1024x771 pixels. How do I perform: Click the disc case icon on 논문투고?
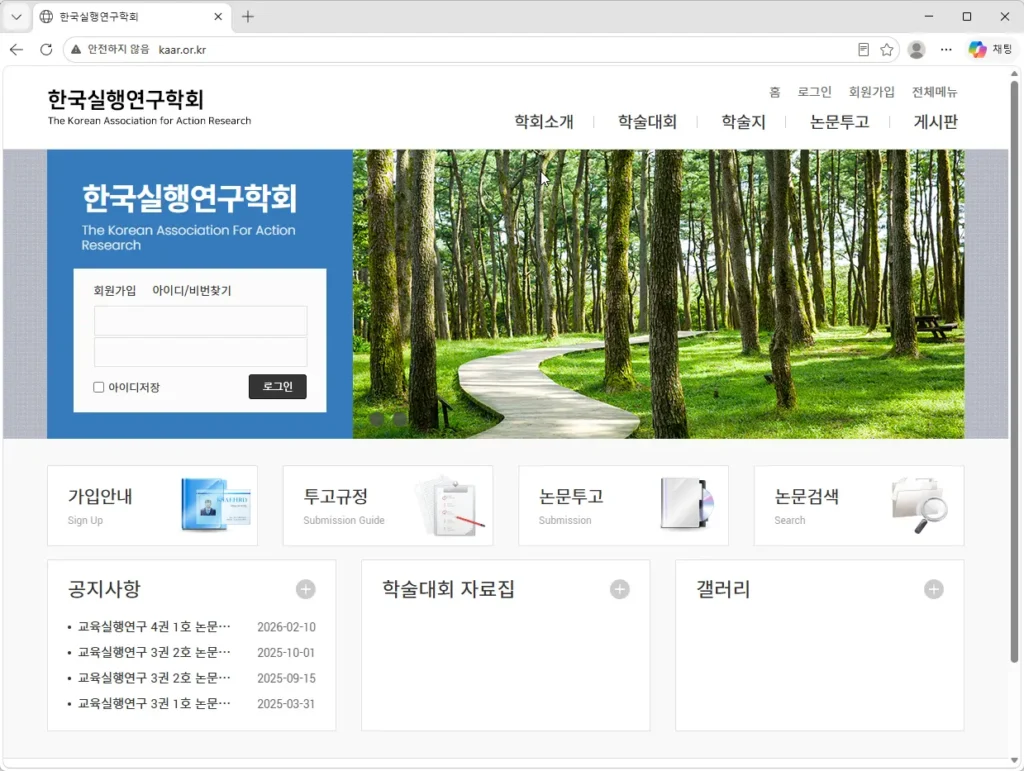click(x=687, y=503)
